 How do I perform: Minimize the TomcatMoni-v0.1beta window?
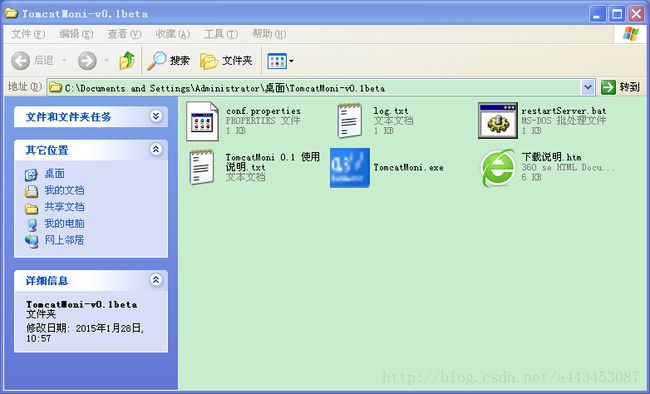coord(597,14)
